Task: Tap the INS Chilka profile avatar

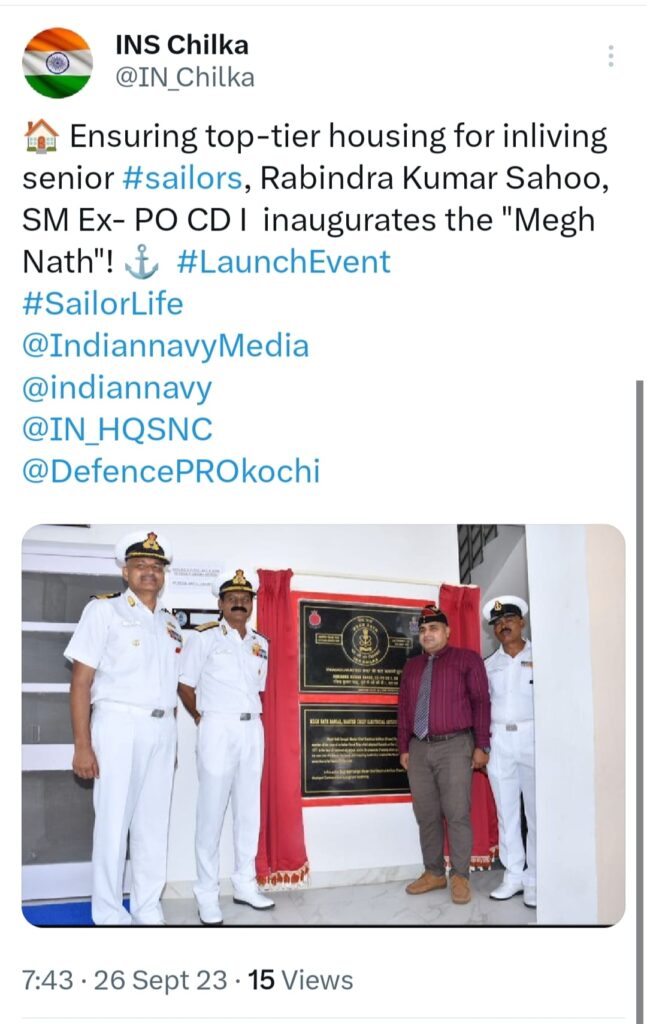Action: 57,63
